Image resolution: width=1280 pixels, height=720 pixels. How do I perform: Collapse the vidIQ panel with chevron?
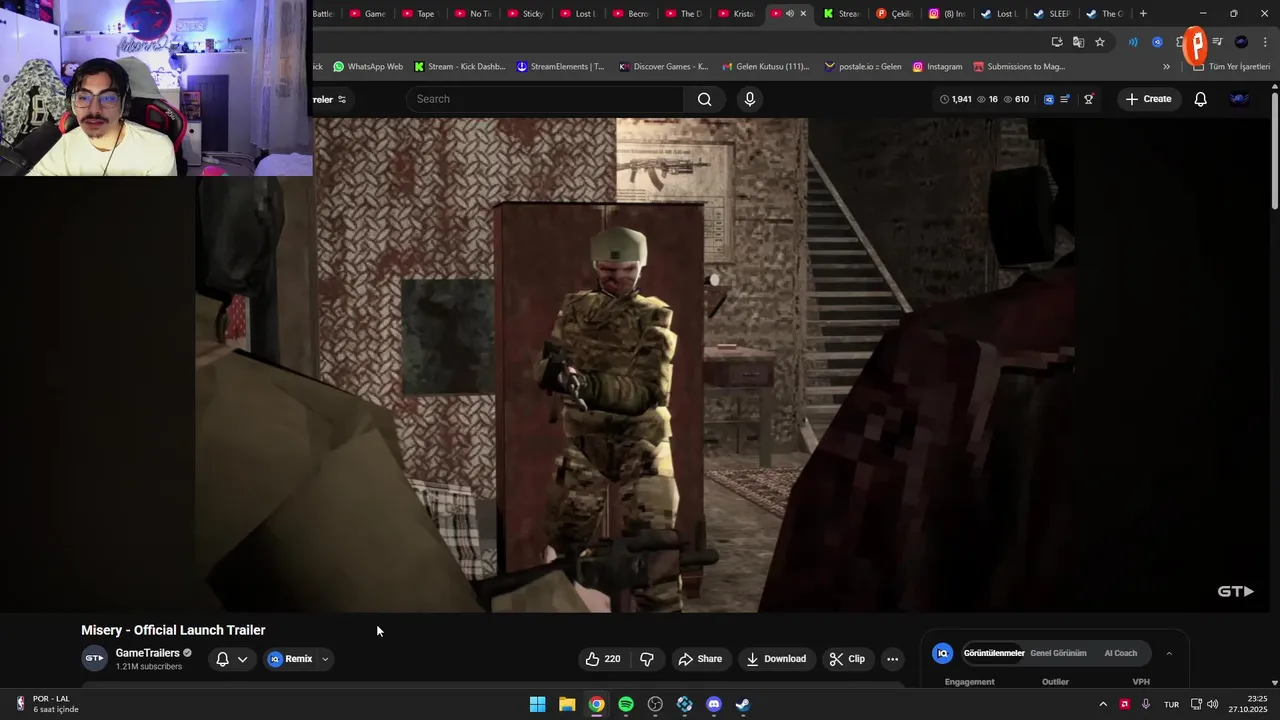tap(1169, 653)
